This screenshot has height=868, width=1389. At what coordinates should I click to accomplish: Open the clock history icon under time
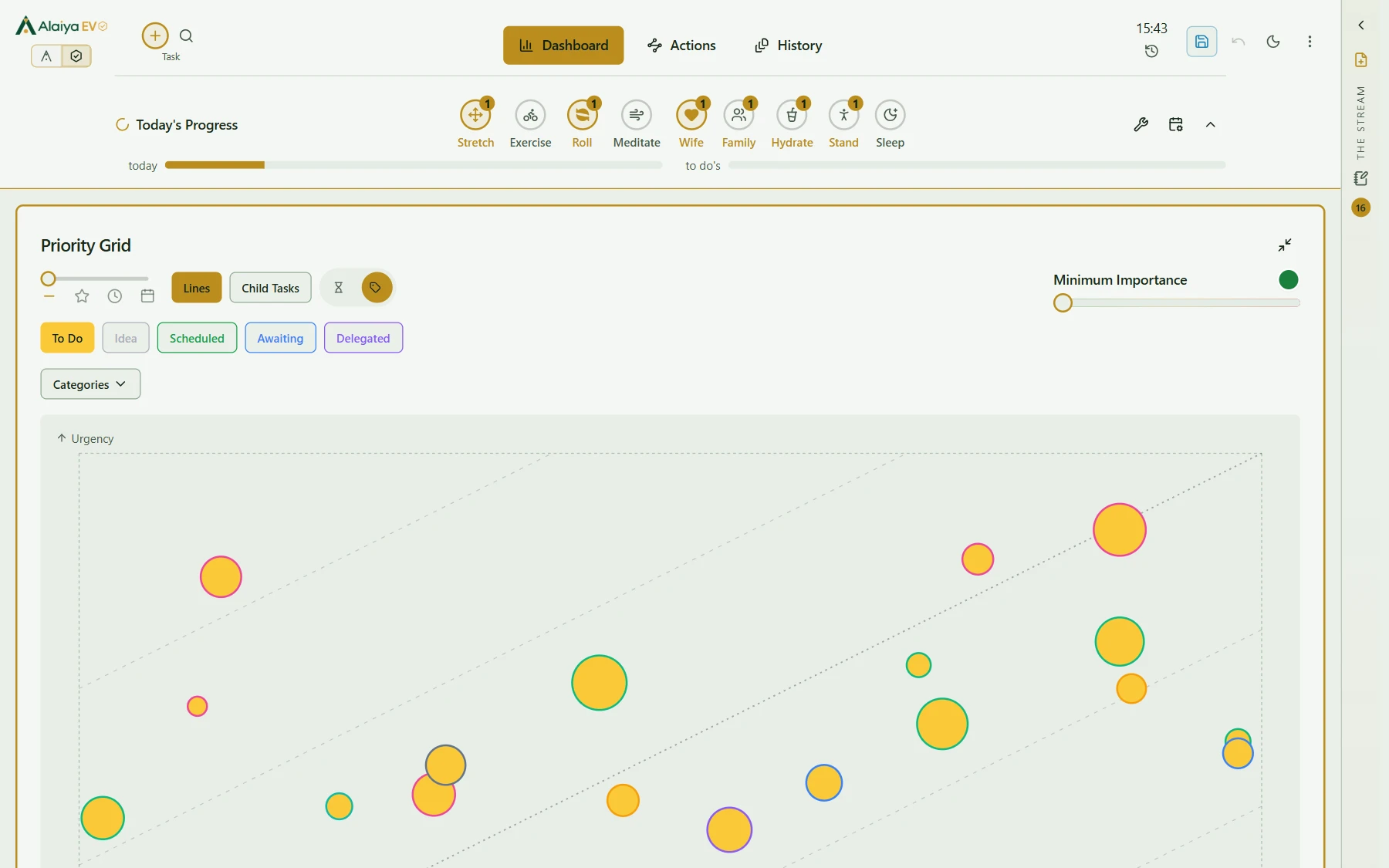click(x=1151, y=51)
